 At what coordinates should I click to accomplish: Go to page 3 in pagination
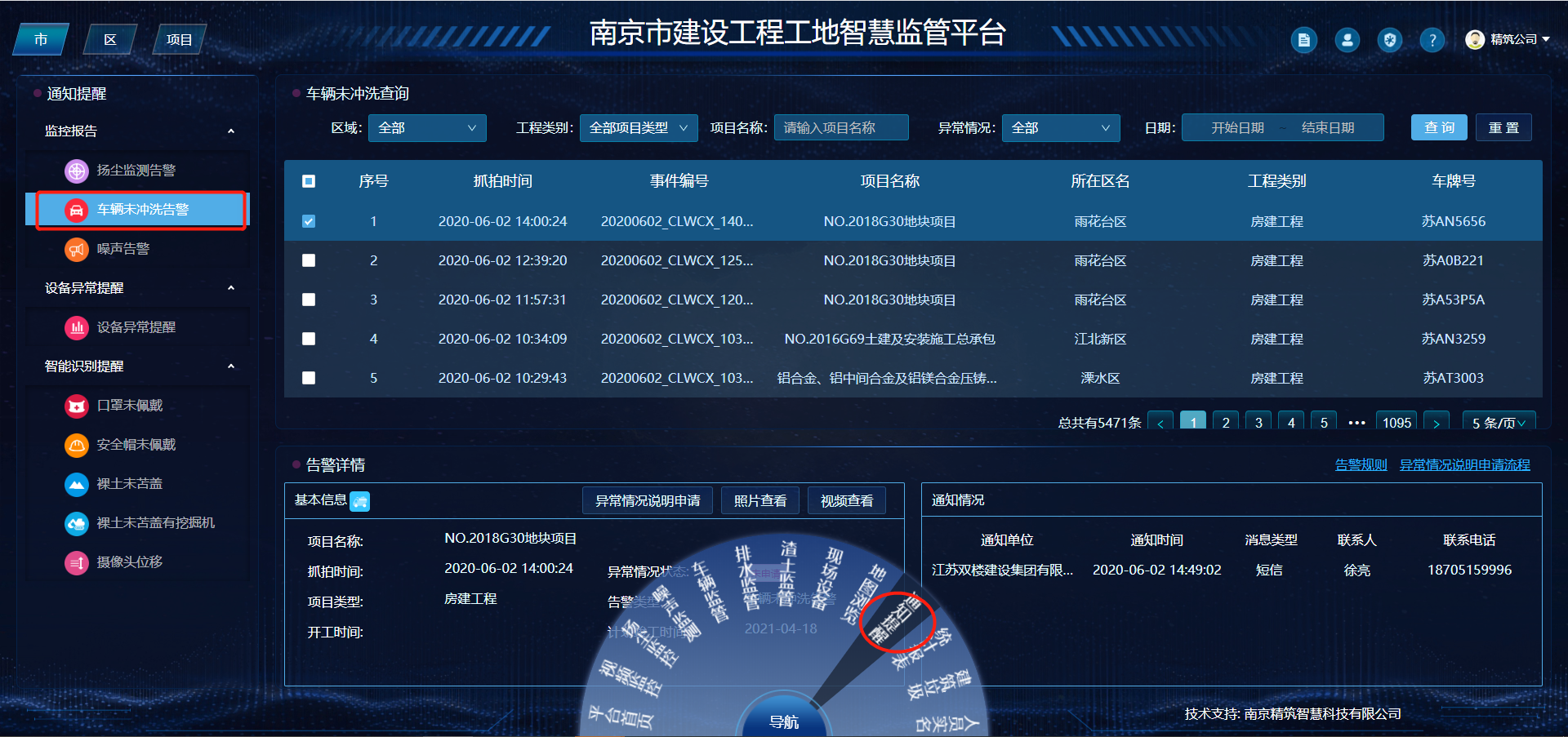coord(1258,422)
